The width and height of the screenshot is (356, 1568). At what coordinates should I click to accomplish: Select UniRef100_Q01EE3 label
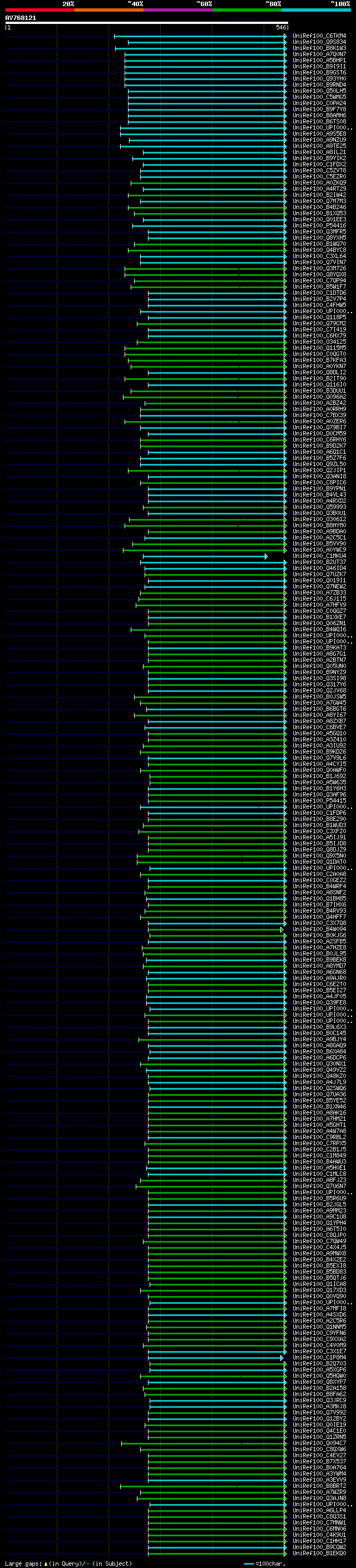(319, 219)
